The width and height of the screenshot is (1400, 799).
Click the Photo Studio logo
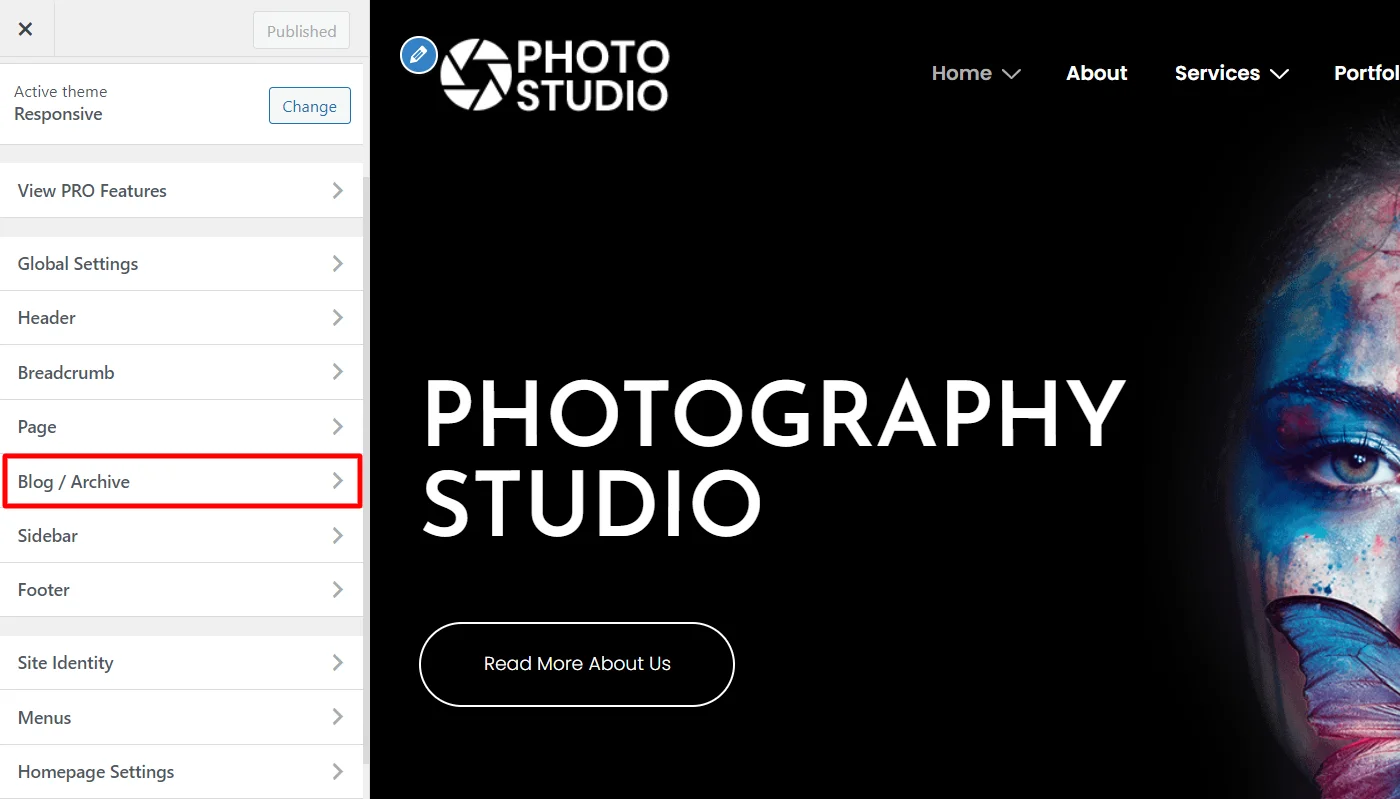coord(555,75)
